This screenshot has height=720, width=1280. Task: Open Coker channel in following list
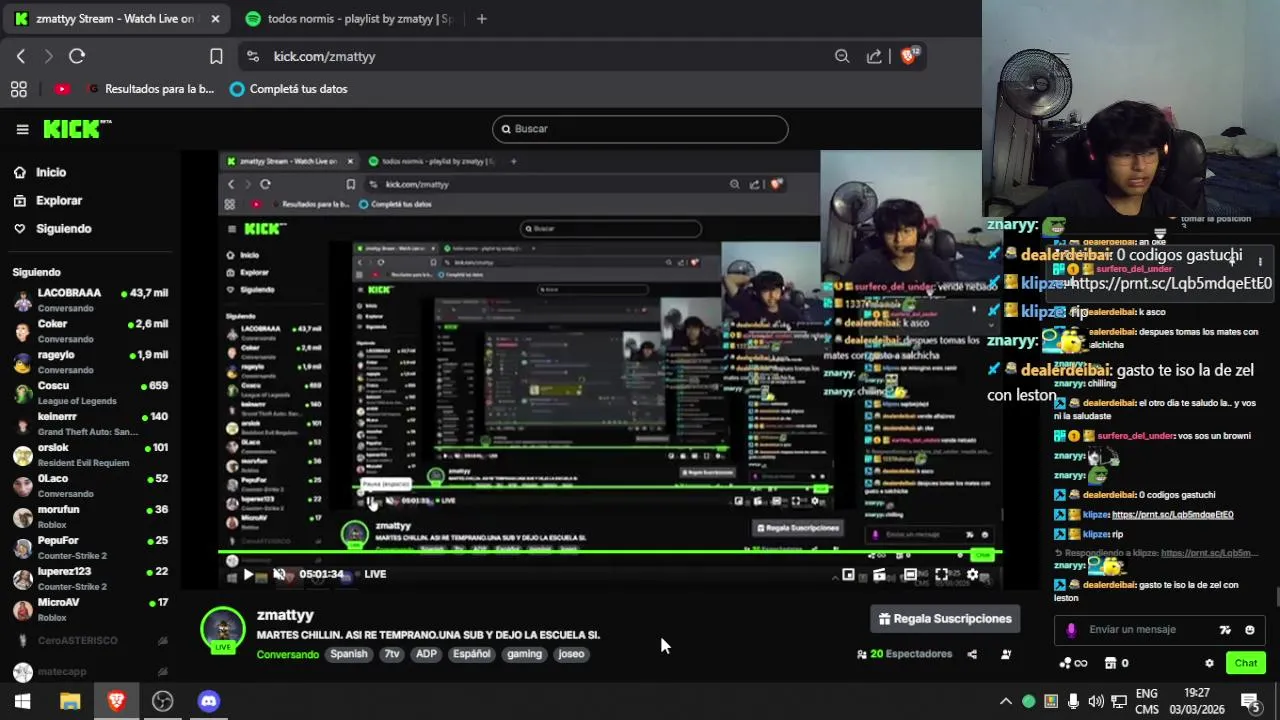[90, 331]
